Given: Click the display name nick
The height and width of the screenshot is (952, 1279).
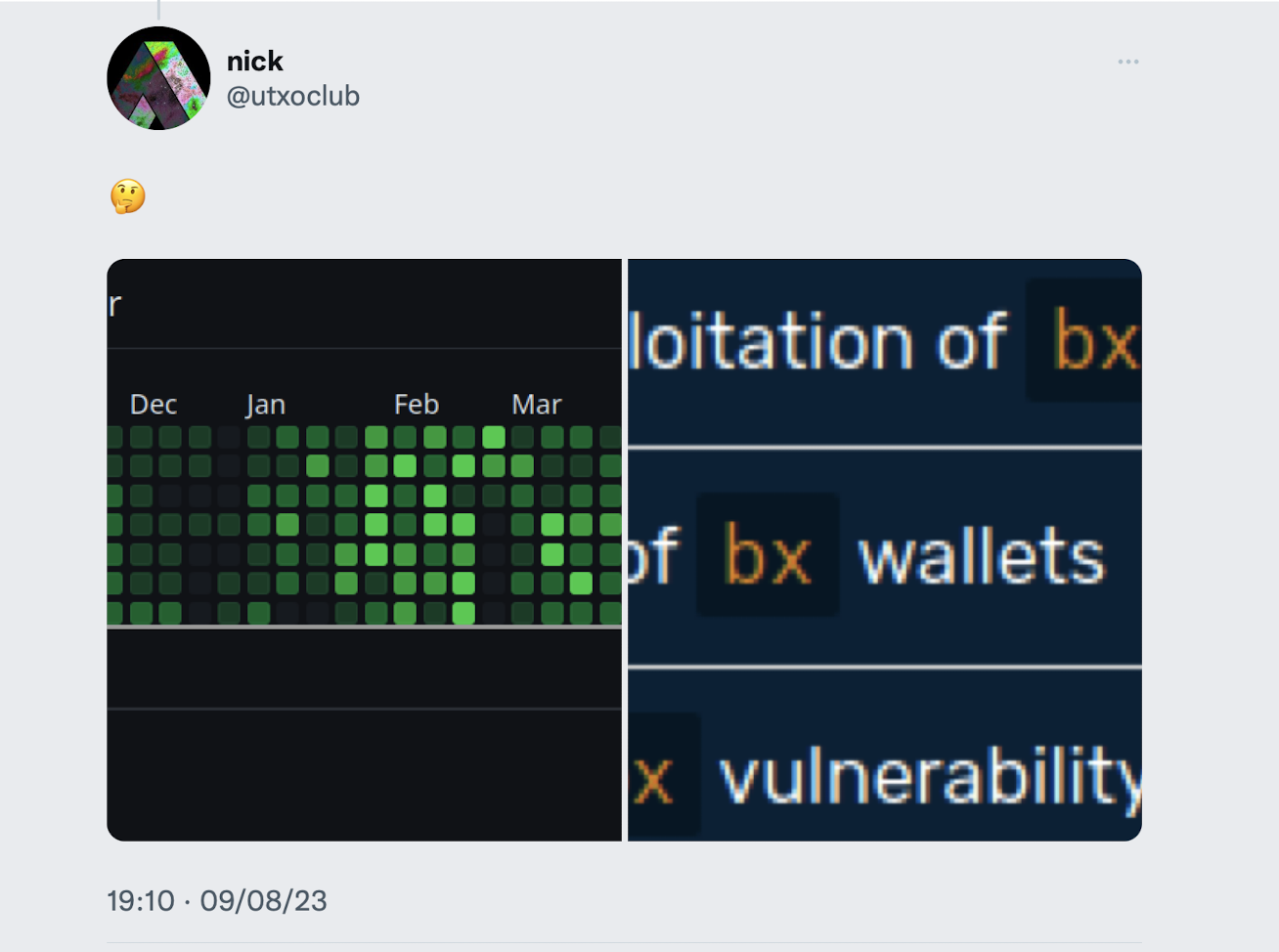Looking at the screenshot, I should tap(255, 61).
